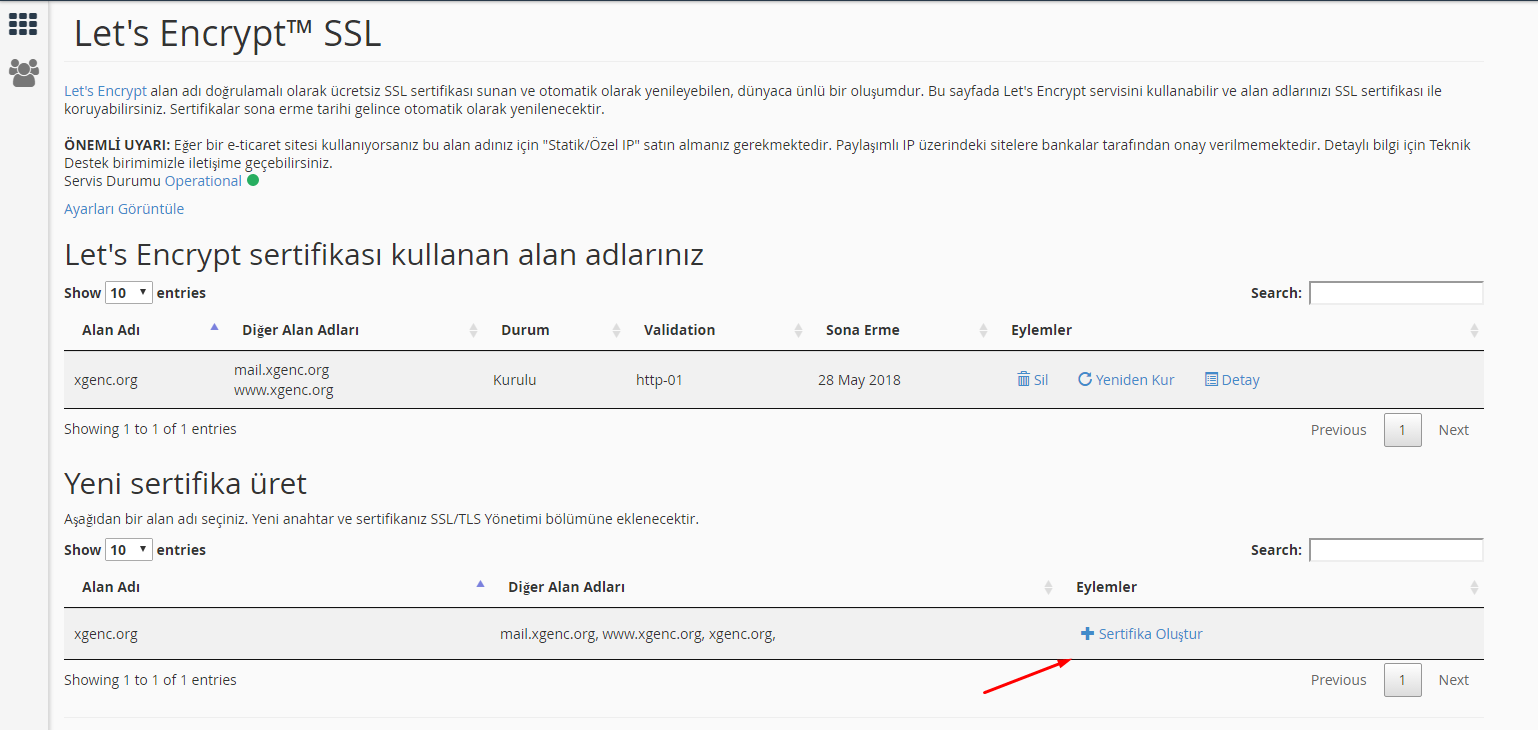Select page 1 in top table pagination

point(1403,430)
